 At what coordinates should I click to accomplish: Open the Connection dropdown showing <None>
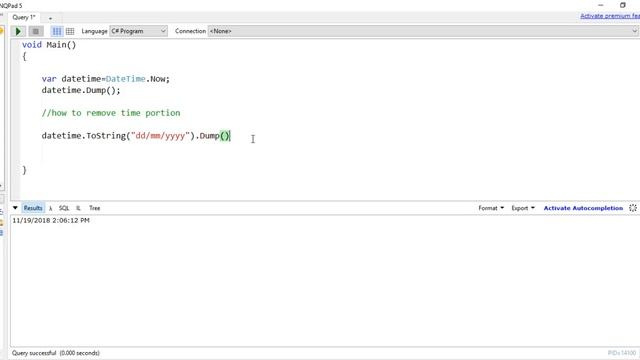[423, 31]
